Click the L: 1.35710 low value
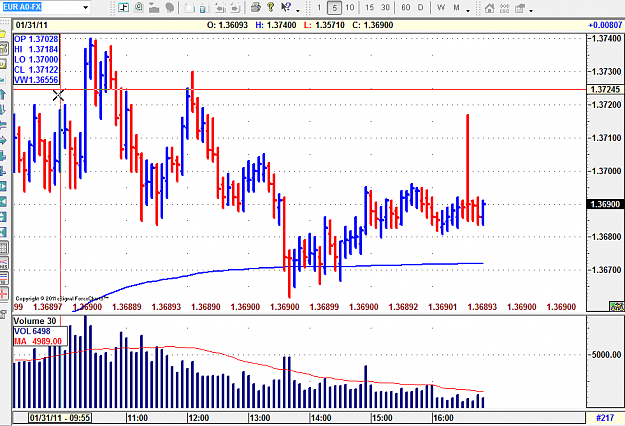Screen dimensions: 625x426 click(x=324, y=25)
